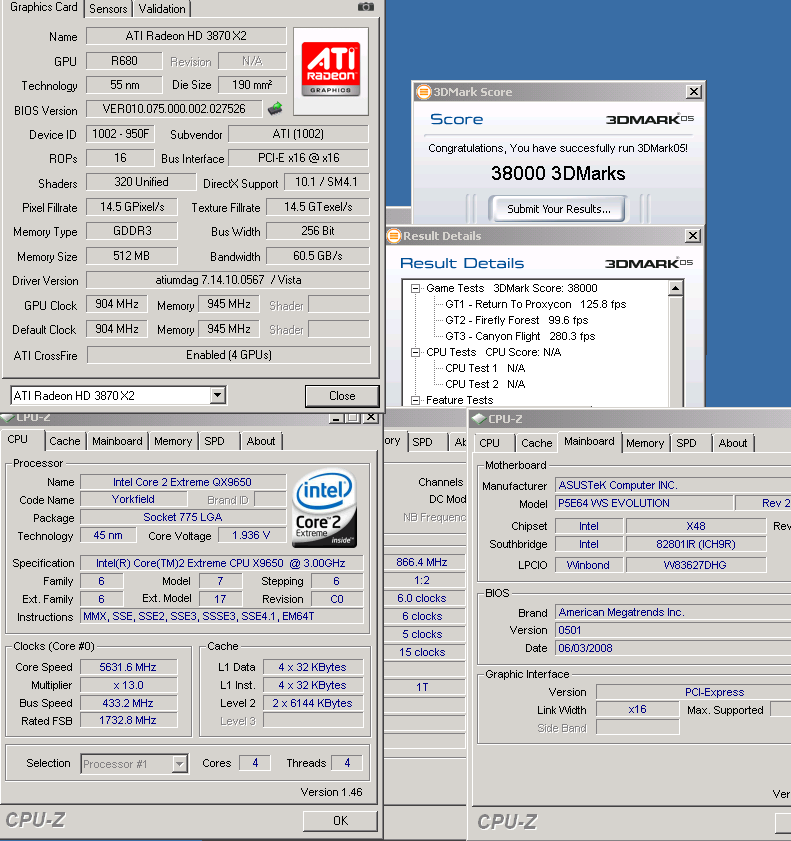Click the Level 2 cache 2 x 6144 KBytes
The width and height of the screenshot is (791, 841).
point(313,703)
